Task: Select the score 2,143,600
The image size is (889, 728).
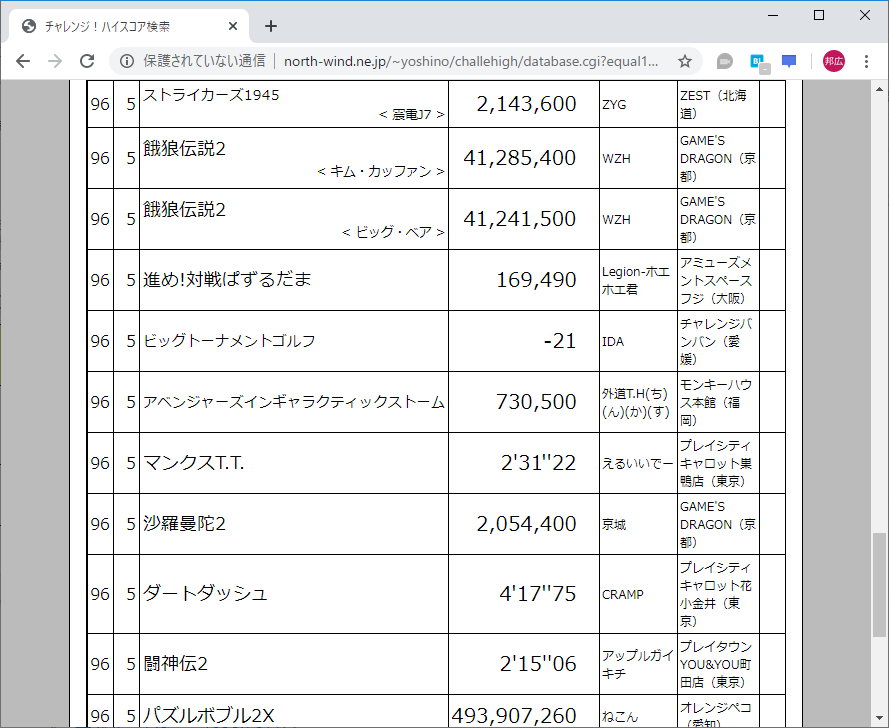Action: [x=526, y=104]
